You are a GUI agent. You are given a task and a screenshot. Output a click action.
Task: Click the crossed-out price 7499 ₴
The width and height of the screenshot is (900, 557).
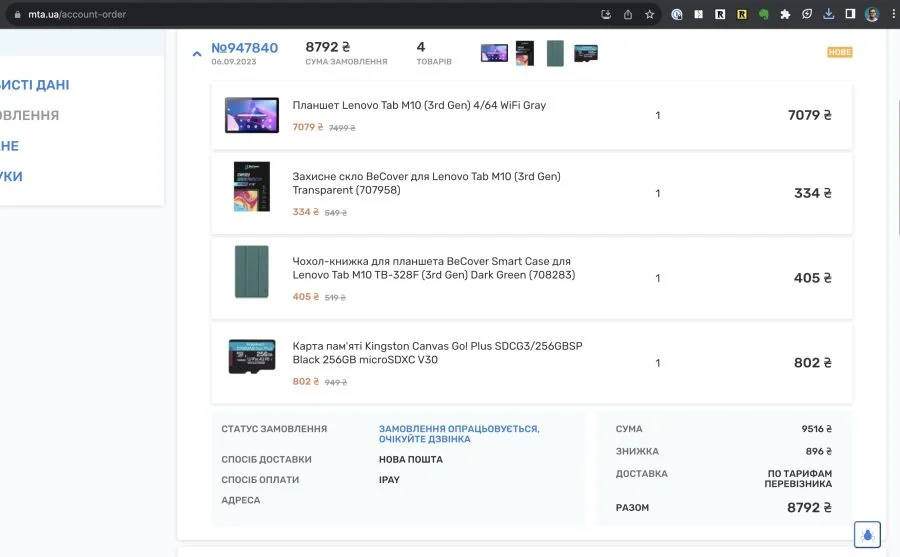[342, 128]
